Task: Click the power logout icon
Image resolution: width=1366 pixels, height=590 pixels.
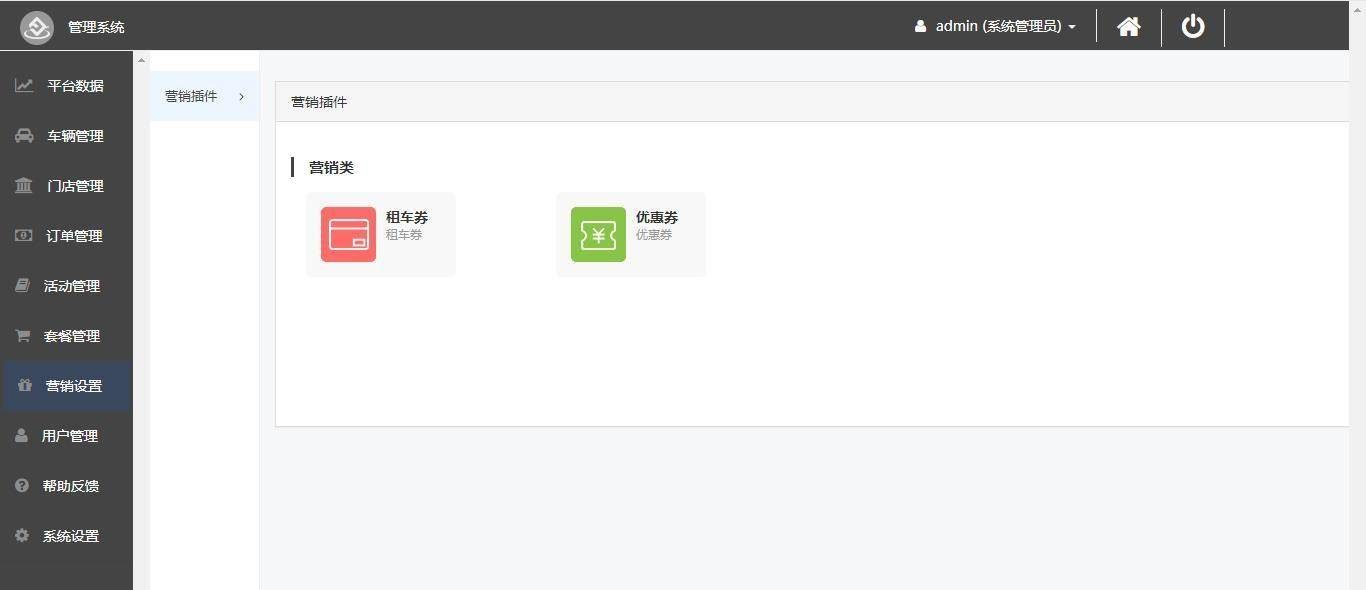Action: tap(1193, 26)
